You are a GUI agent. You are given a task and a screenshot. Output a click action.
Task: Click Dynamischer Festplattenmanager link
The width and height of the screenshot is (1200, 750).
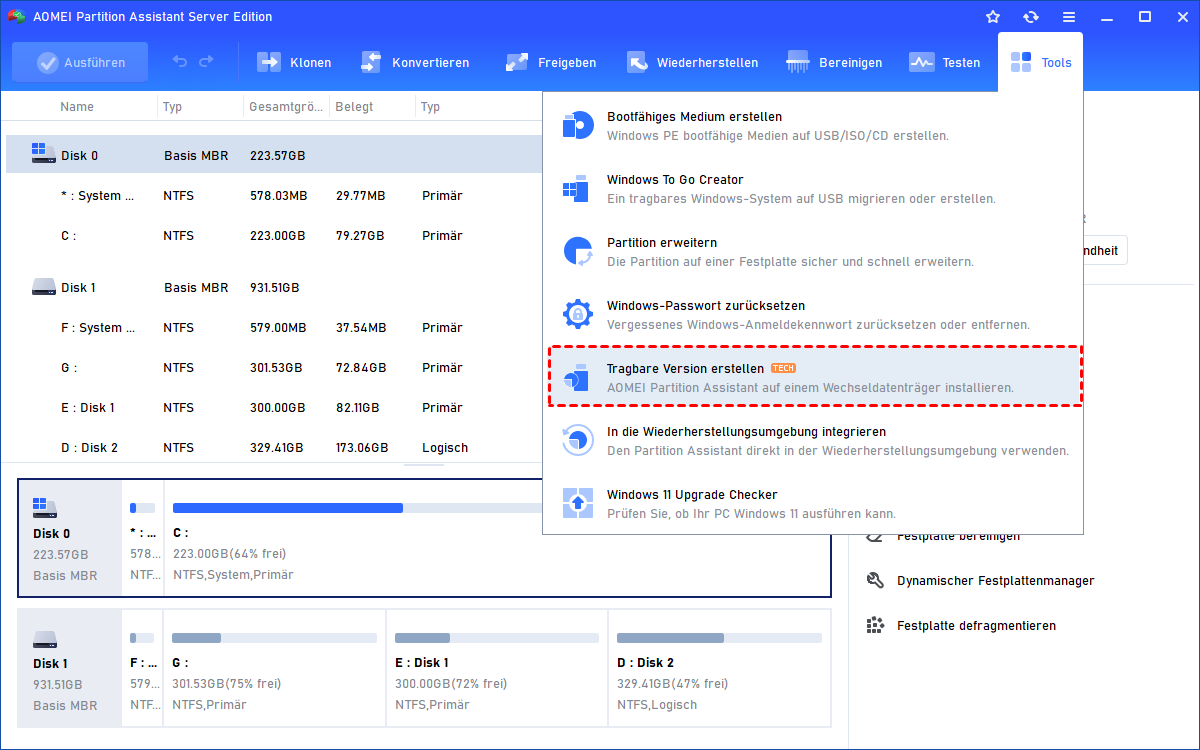(995, 581)
